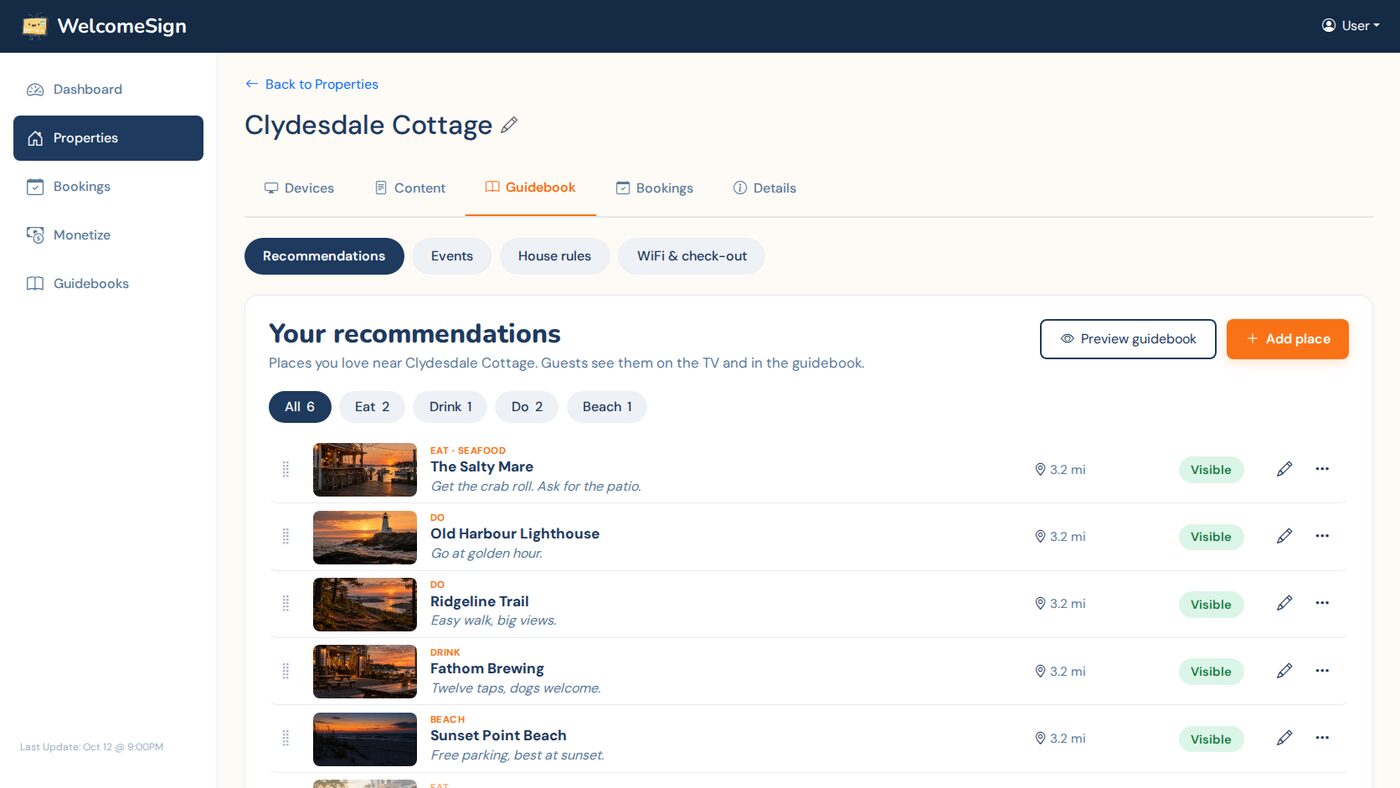The height and width of the screenshot is (788, 1400).
Task: Click drag handle of Fathom Brewing row
Action: tap(286, 671)
